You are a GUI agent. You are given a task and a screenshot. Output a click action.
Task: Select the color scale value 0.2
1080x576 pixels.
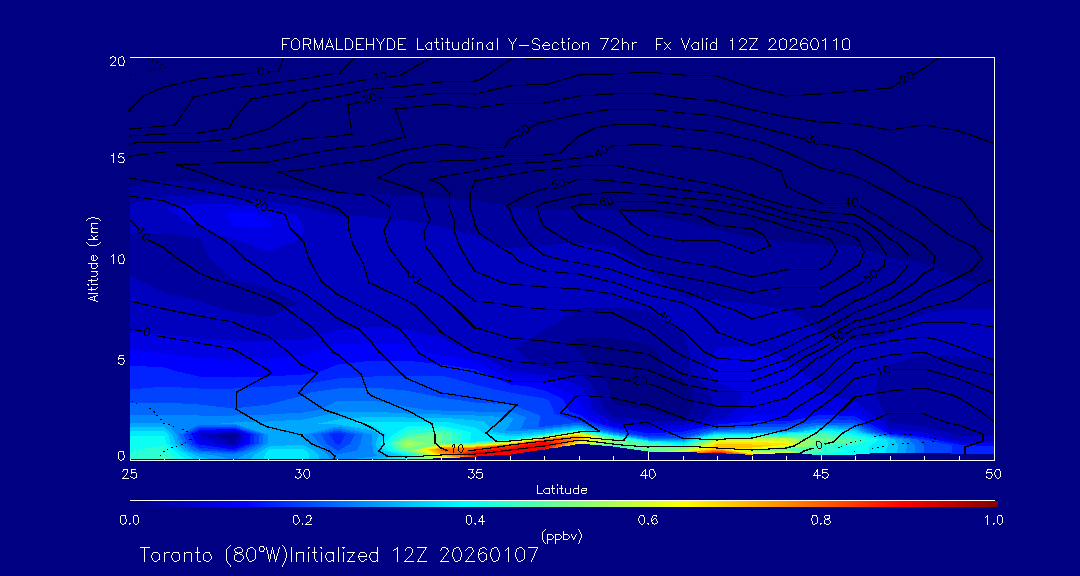[302, 520]
